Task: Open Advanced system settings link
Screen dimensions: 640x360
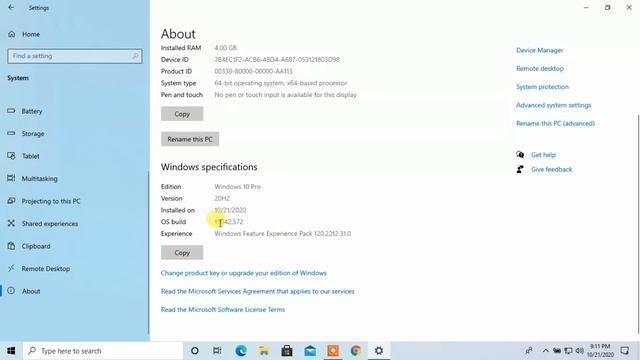Action: (x=553, y=105)
